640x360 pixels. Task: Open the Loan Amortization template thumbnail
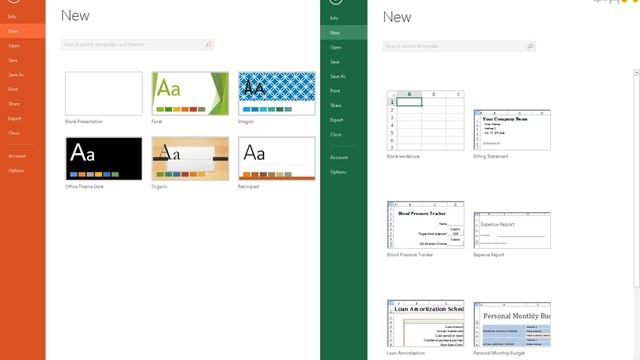click(425, 323)
